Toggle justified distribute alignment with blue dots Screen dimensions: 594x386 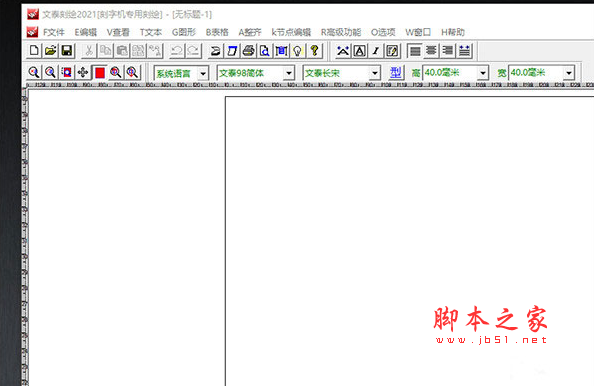point(464,50)
